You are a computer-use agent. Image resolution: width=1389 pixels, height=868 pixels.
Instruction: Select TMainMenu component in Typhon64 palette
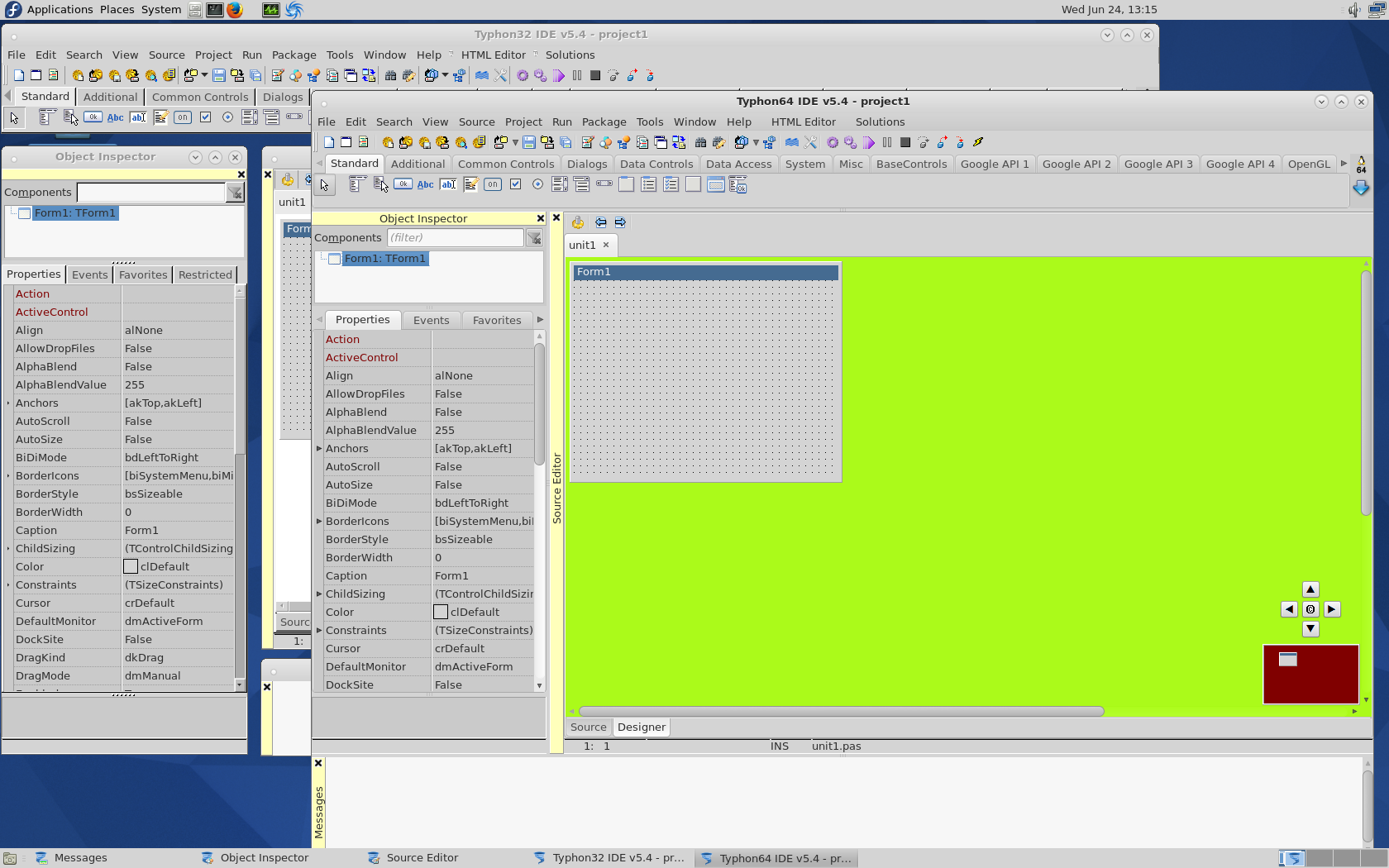[x=357, y=184]
